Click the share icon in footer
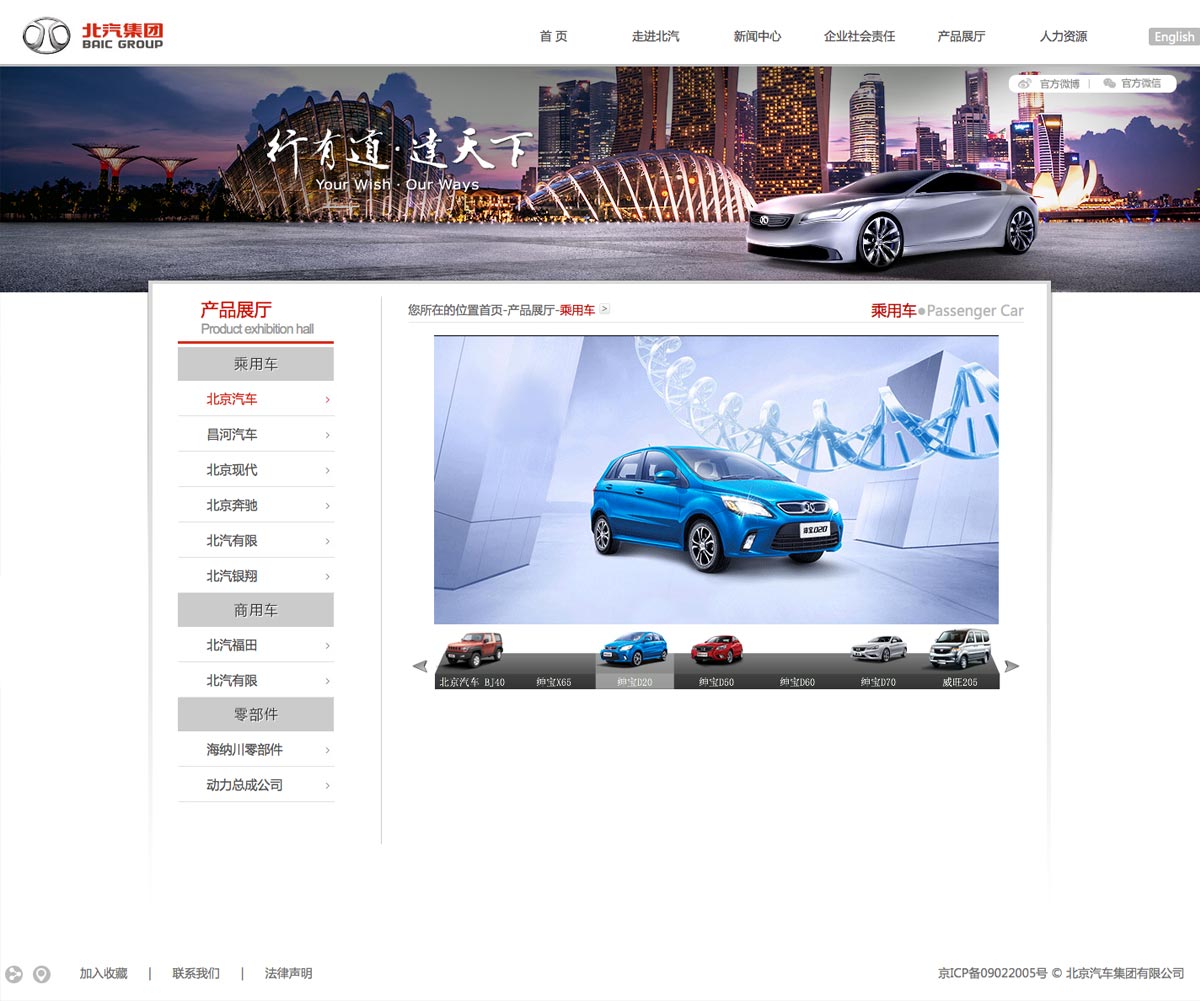The width and height of the screenshot is (1200, 1001). point(14,974)
